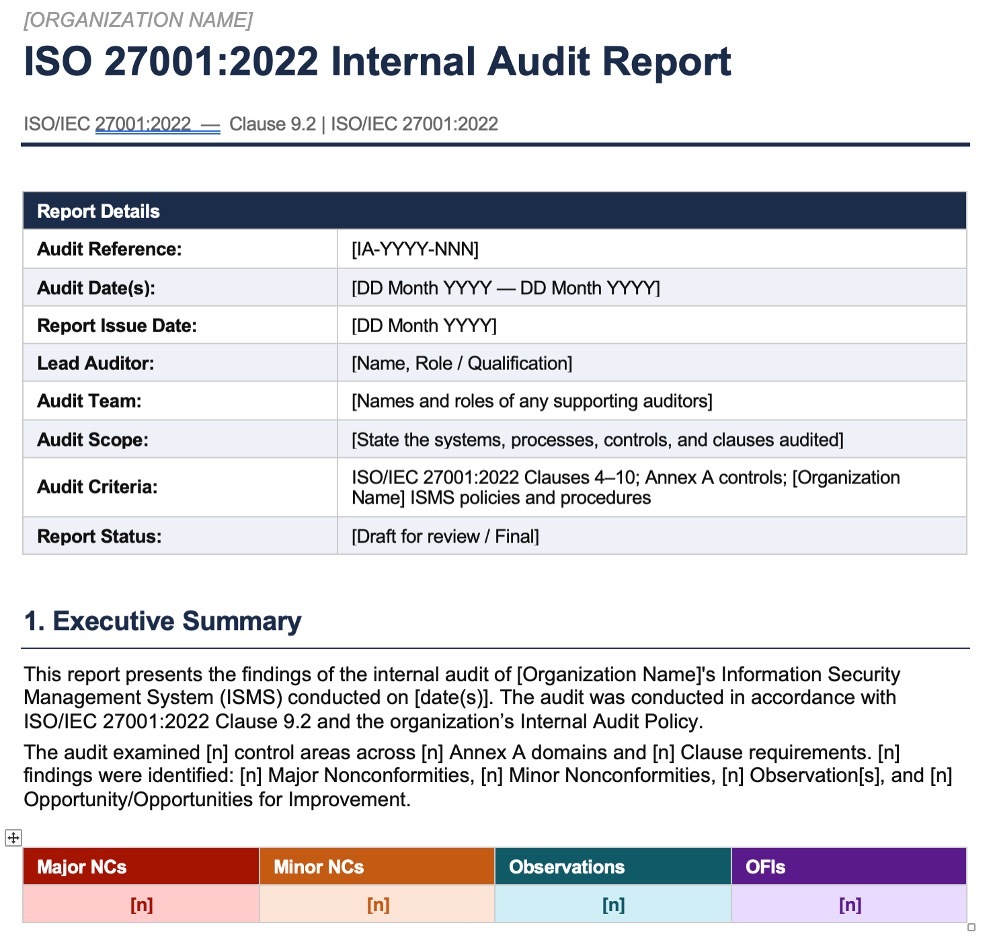994x936 pixels.
Task: Click the Report Details table header
Action: click(494, 211)
